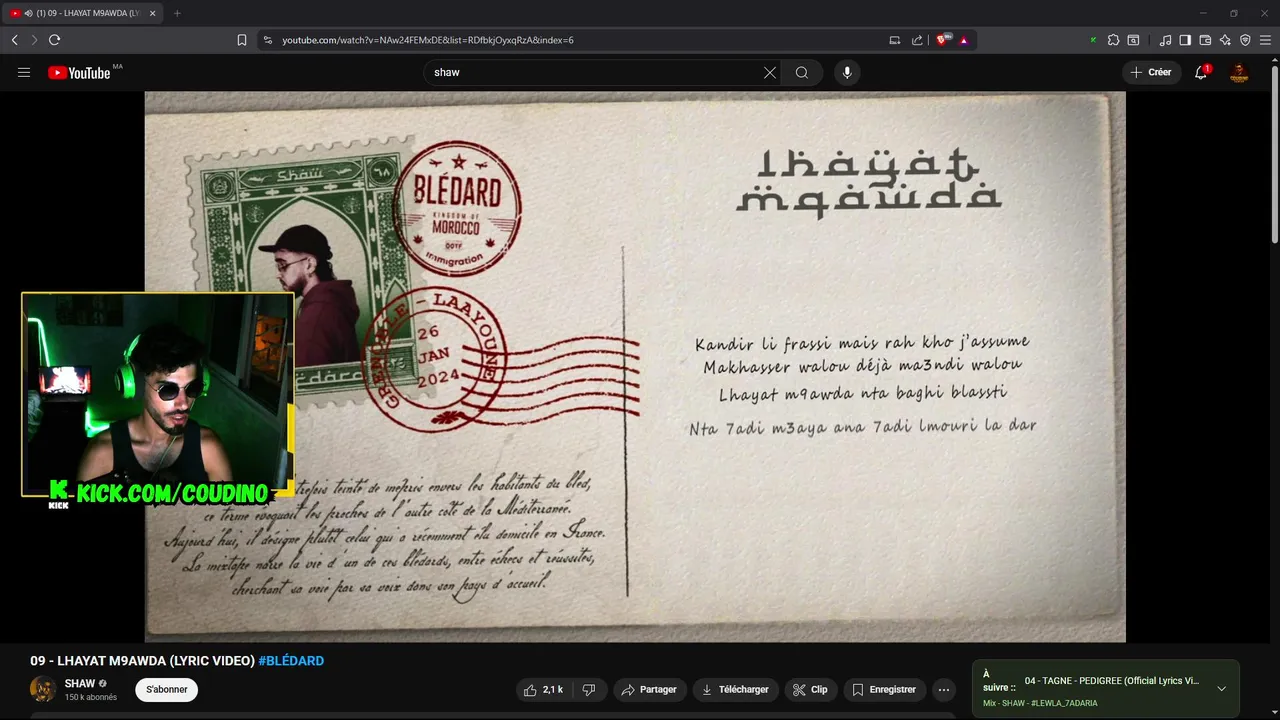The image size is (1280, 720).
Task: Reload the page
Action: pos(54,40)
